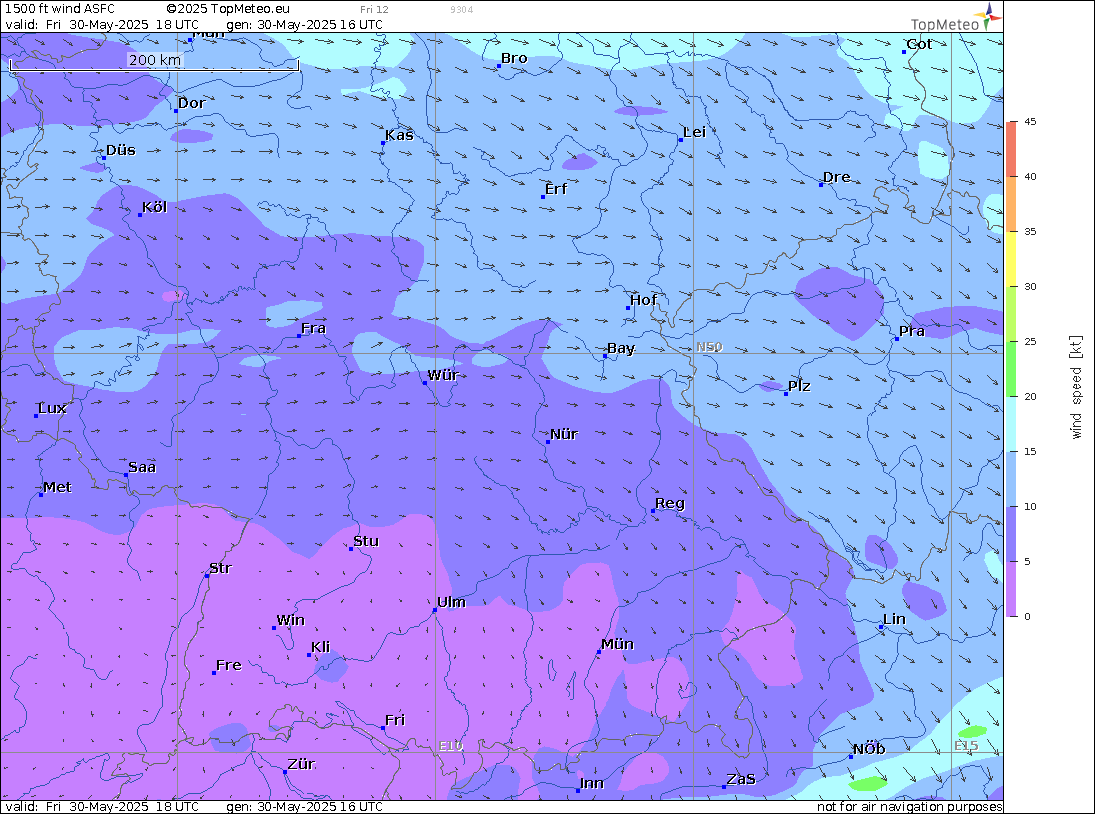1095x814 pixels.
Task: Click the "©2025 TopMeteo.eu" copyright text
Action: (228, 9)
